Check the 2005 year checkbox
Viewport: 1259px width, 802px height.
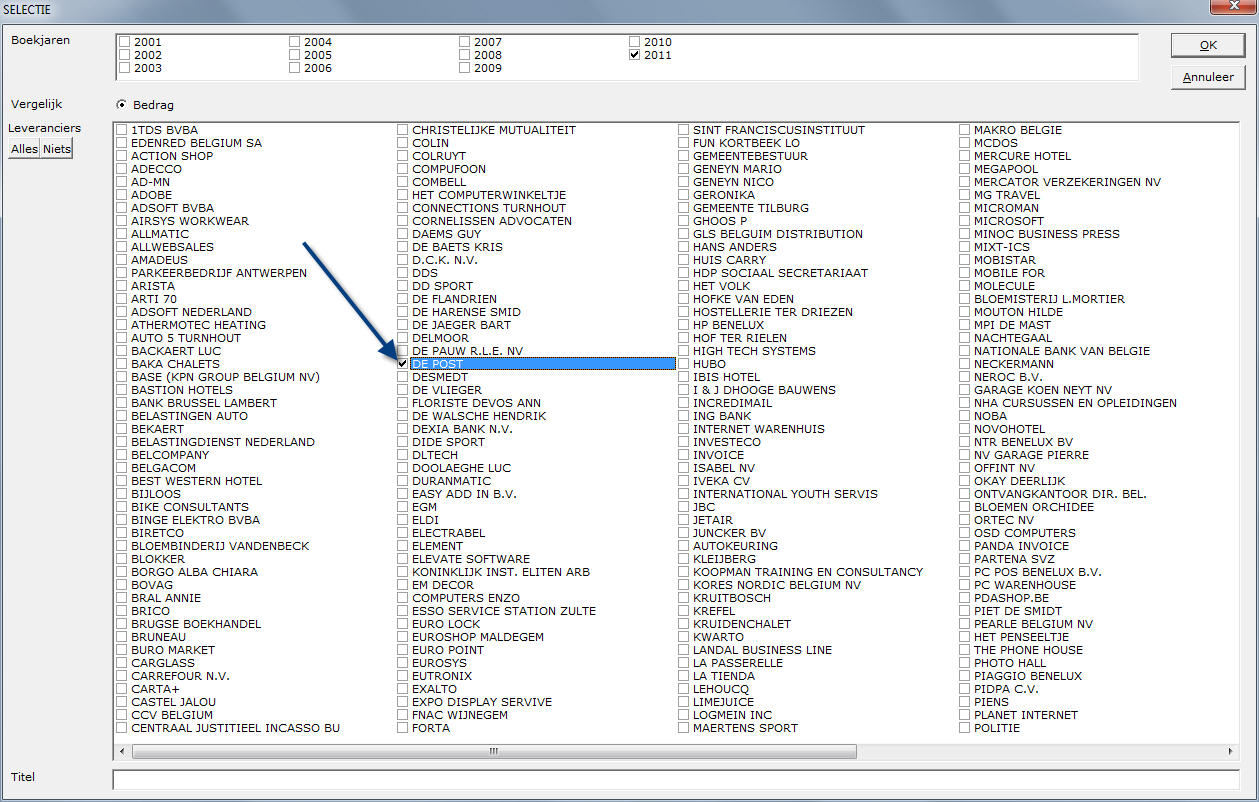pos(294,55)
